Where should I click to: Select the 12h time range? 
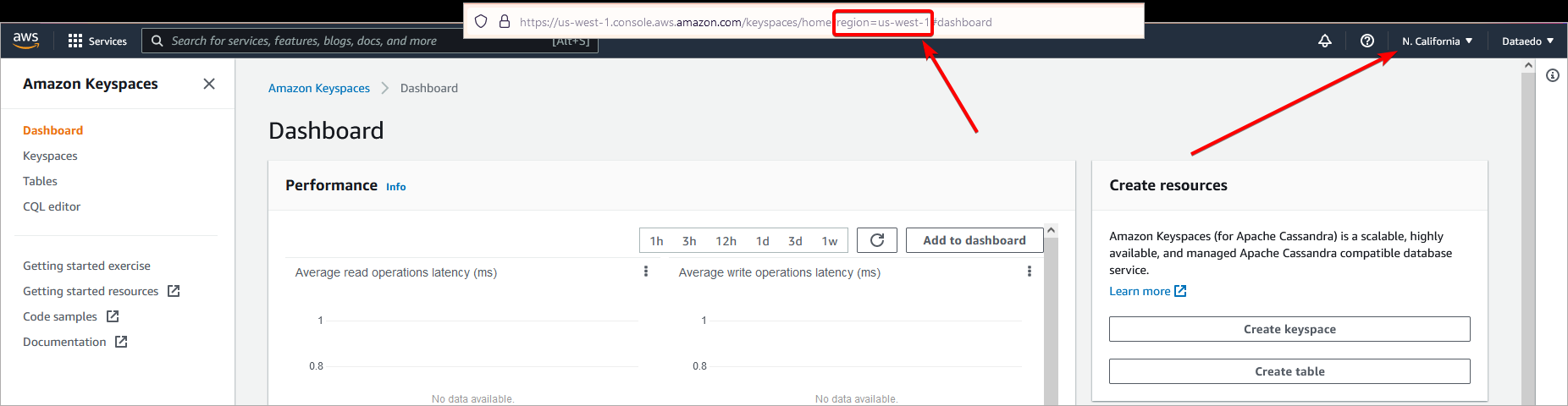[726, 241]
